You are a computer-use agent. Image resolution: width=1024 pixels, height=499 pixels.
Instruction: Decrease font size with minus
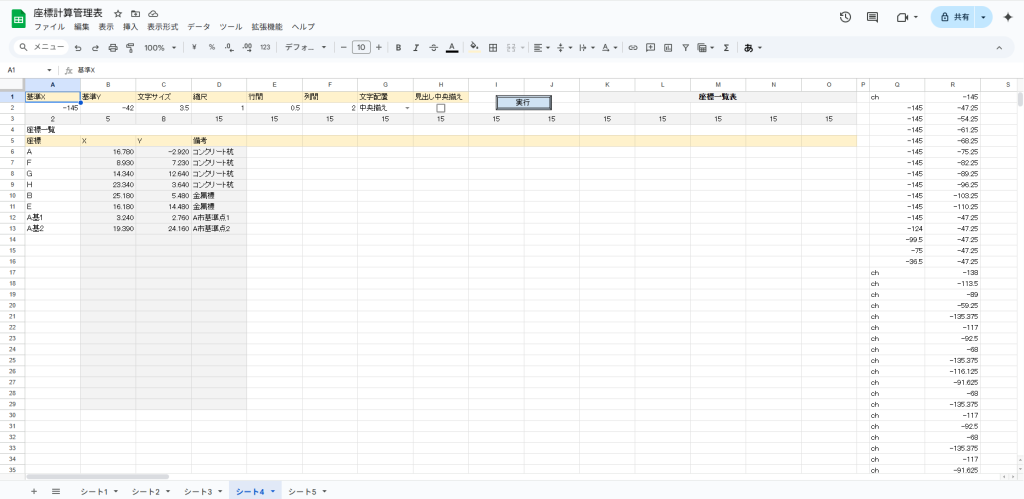[344, 48]
